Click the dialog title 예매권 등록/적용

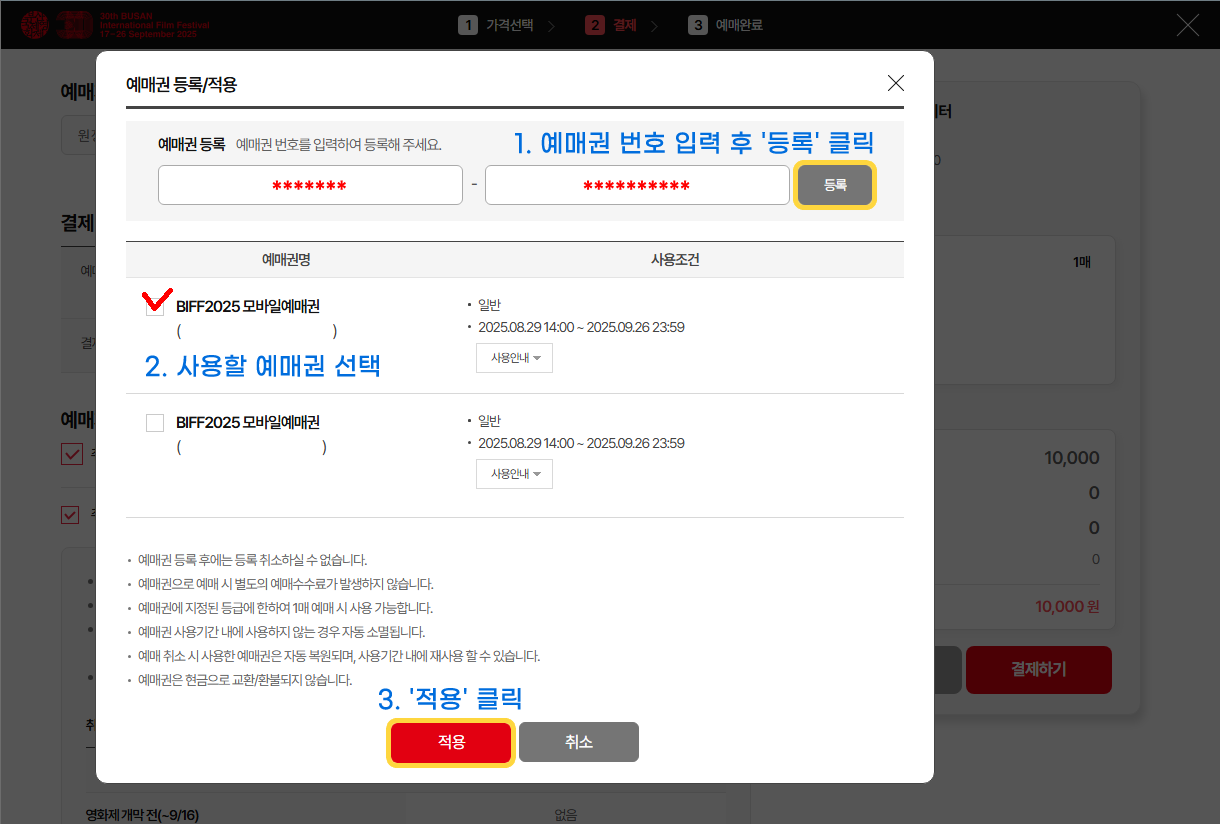(x=182, y=84)
